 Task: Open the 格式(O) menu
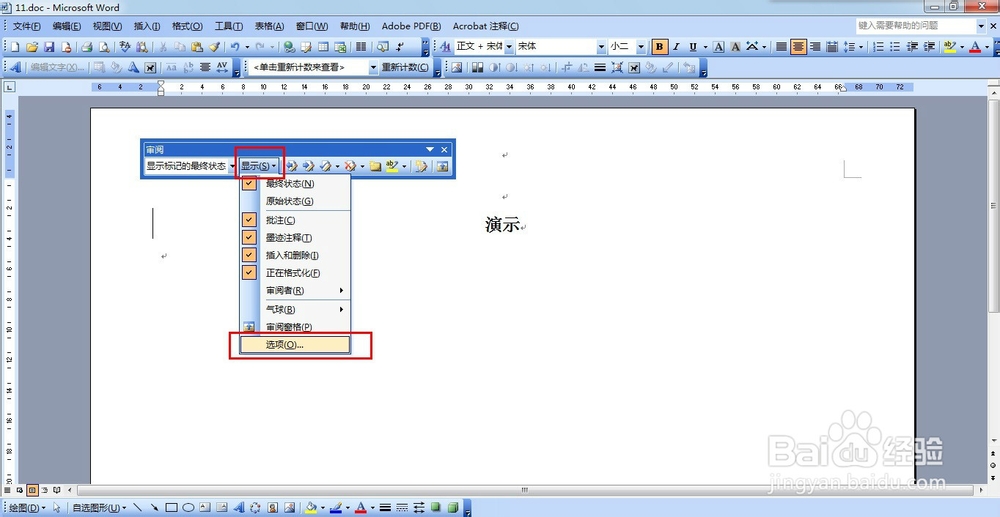[187, 26]
